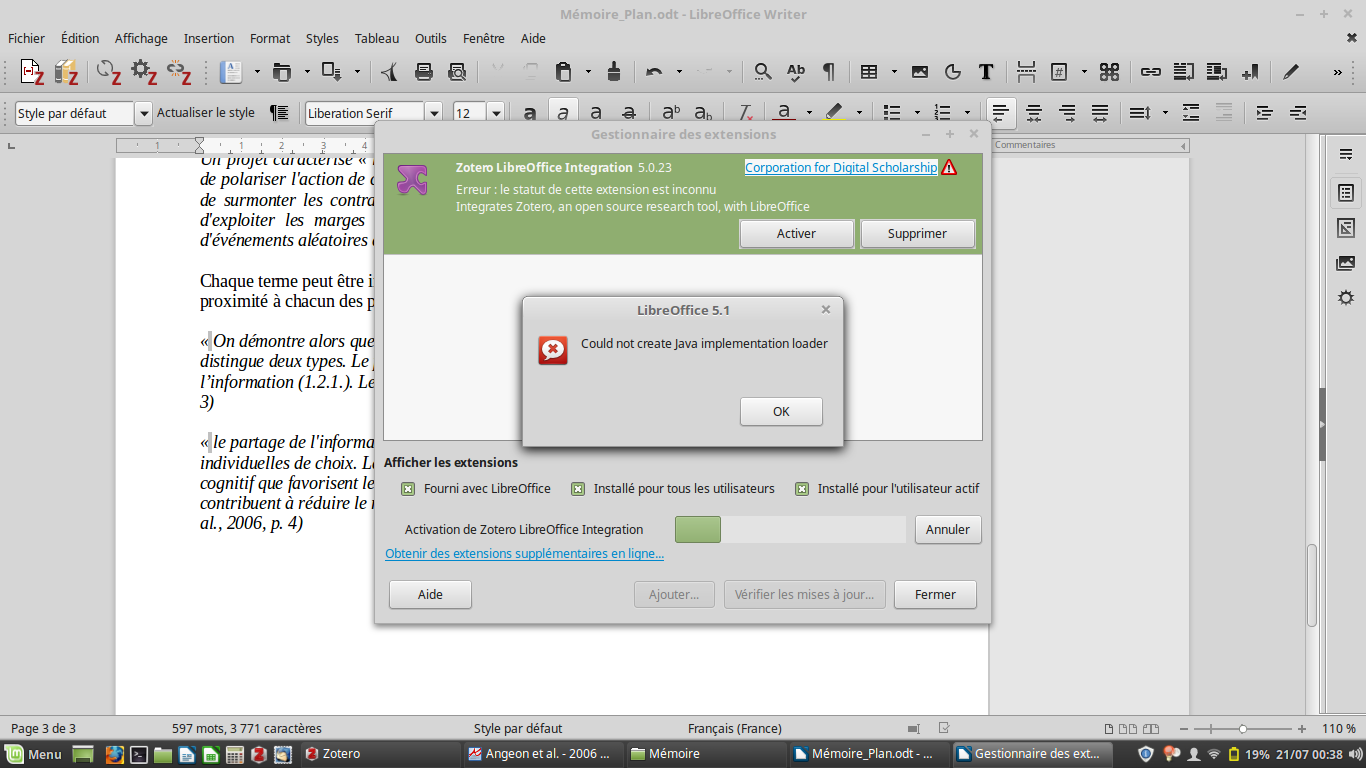Insert hyperlink chain icon
The image size is (1366, 768).
click(x=1151, y=72)
